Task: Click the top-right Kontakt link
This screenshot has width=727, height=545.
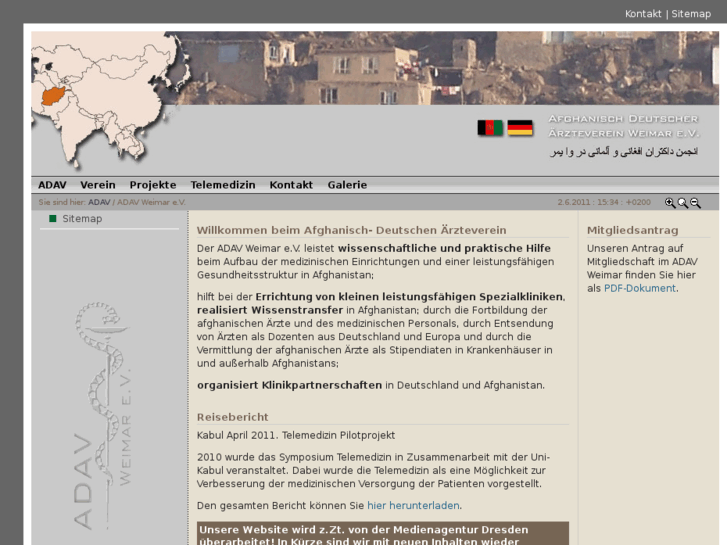Action: click(643, 14)
